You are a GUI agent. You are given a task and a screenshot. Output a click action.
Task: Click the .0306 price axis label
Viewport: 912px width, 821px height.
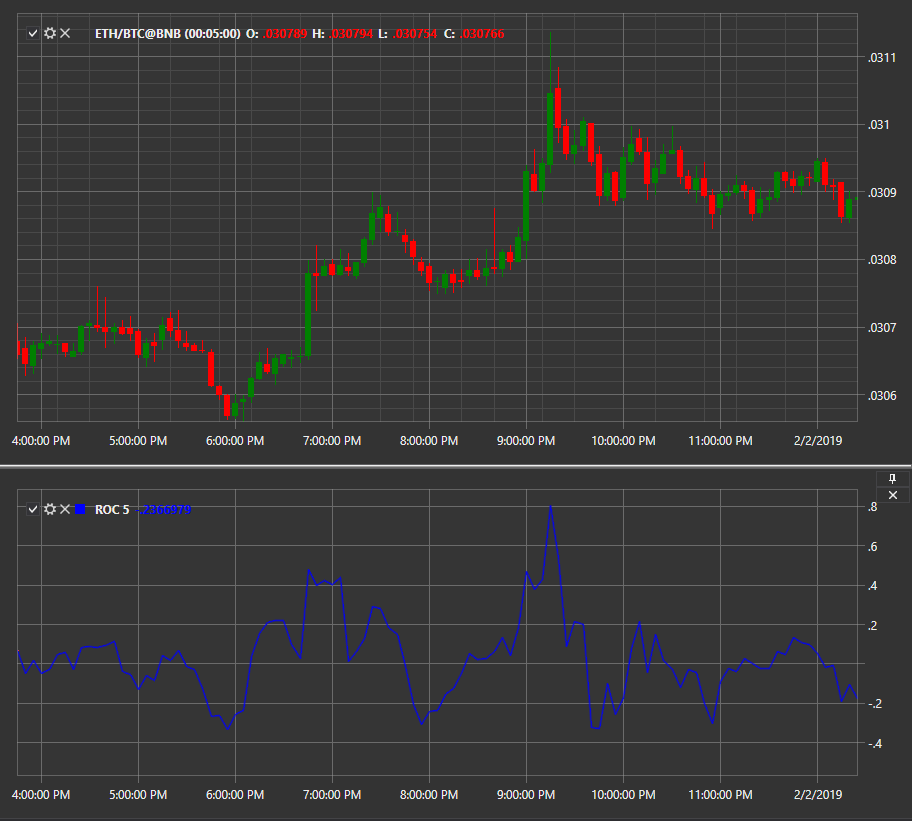point(882,396)
